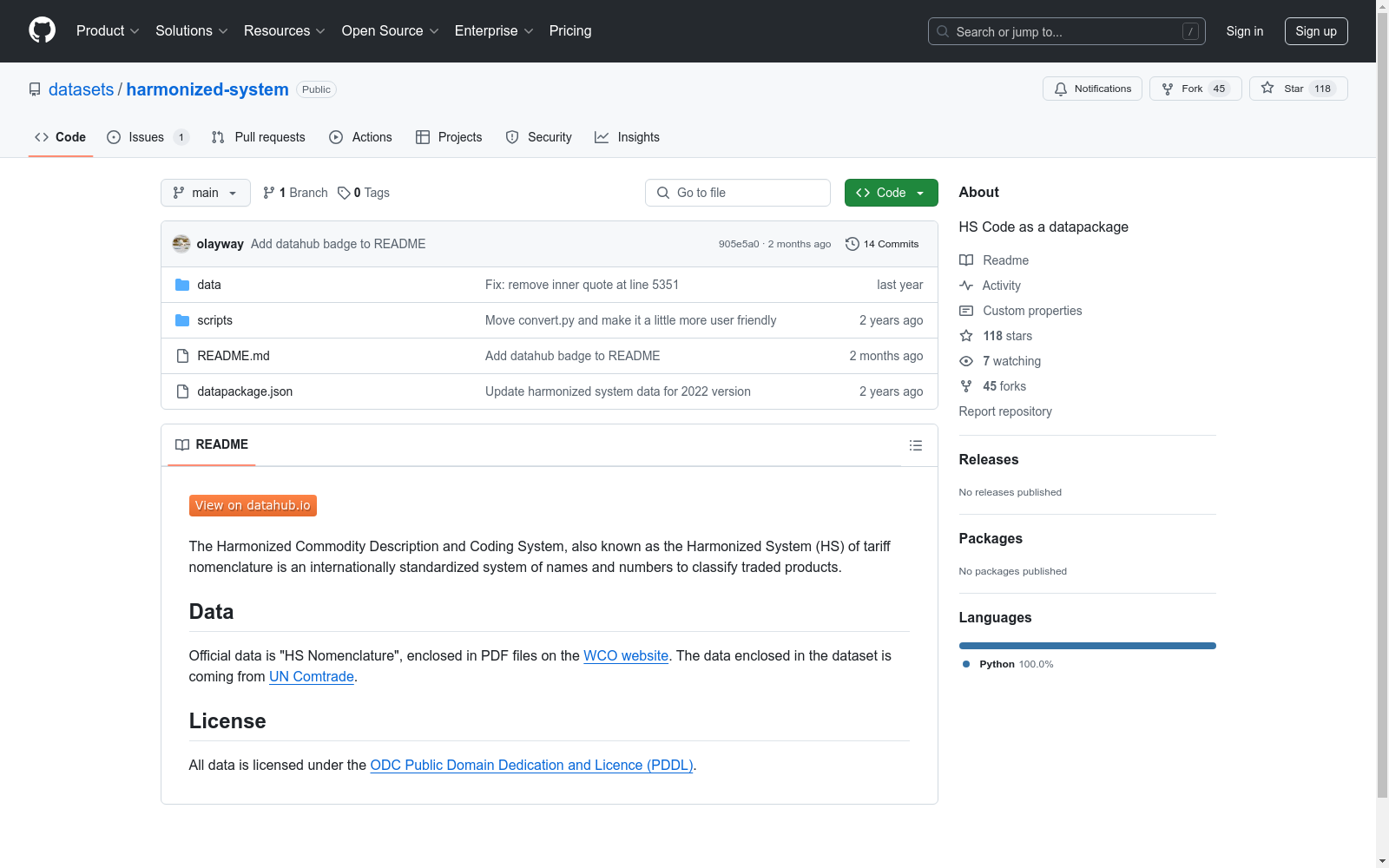View the 7 watching link
The width and height of the screenshot is (1389, 868).
(1000, 361)
